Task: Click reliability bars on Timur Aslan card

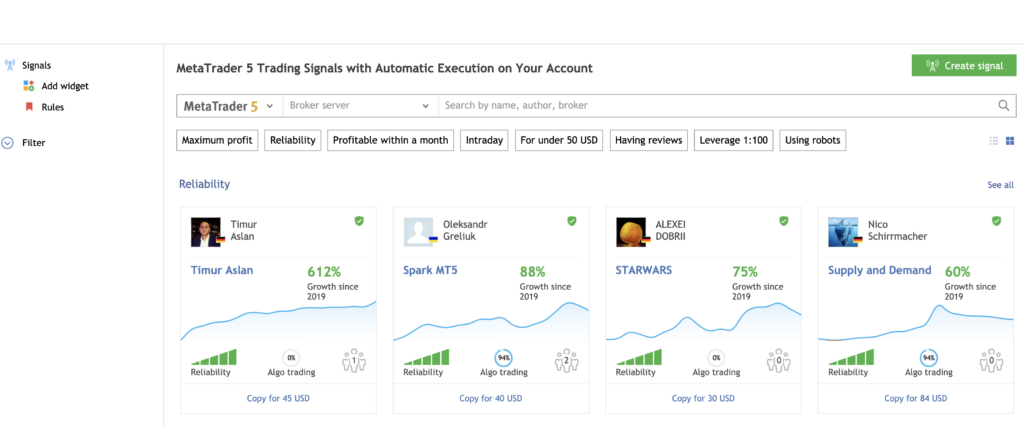Action: point(214,356)
